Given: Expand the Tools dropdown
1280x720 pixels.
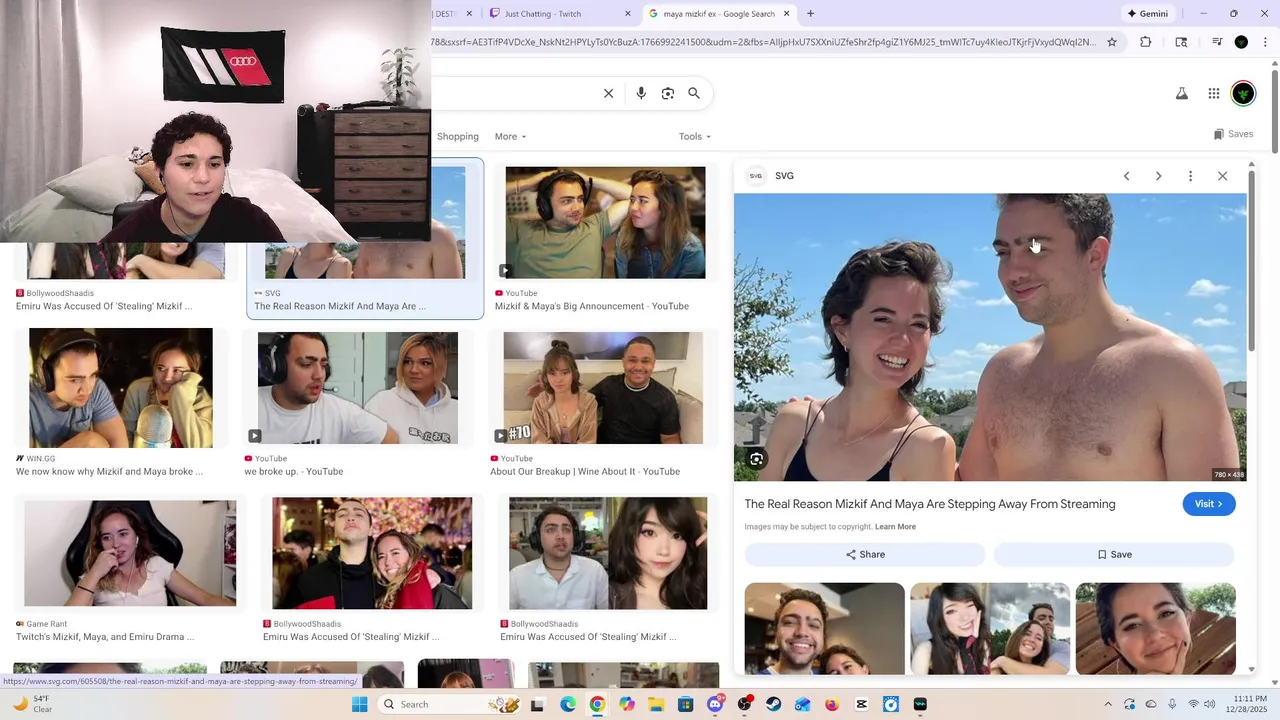Looking at the screenshot, I should (695, 136).
